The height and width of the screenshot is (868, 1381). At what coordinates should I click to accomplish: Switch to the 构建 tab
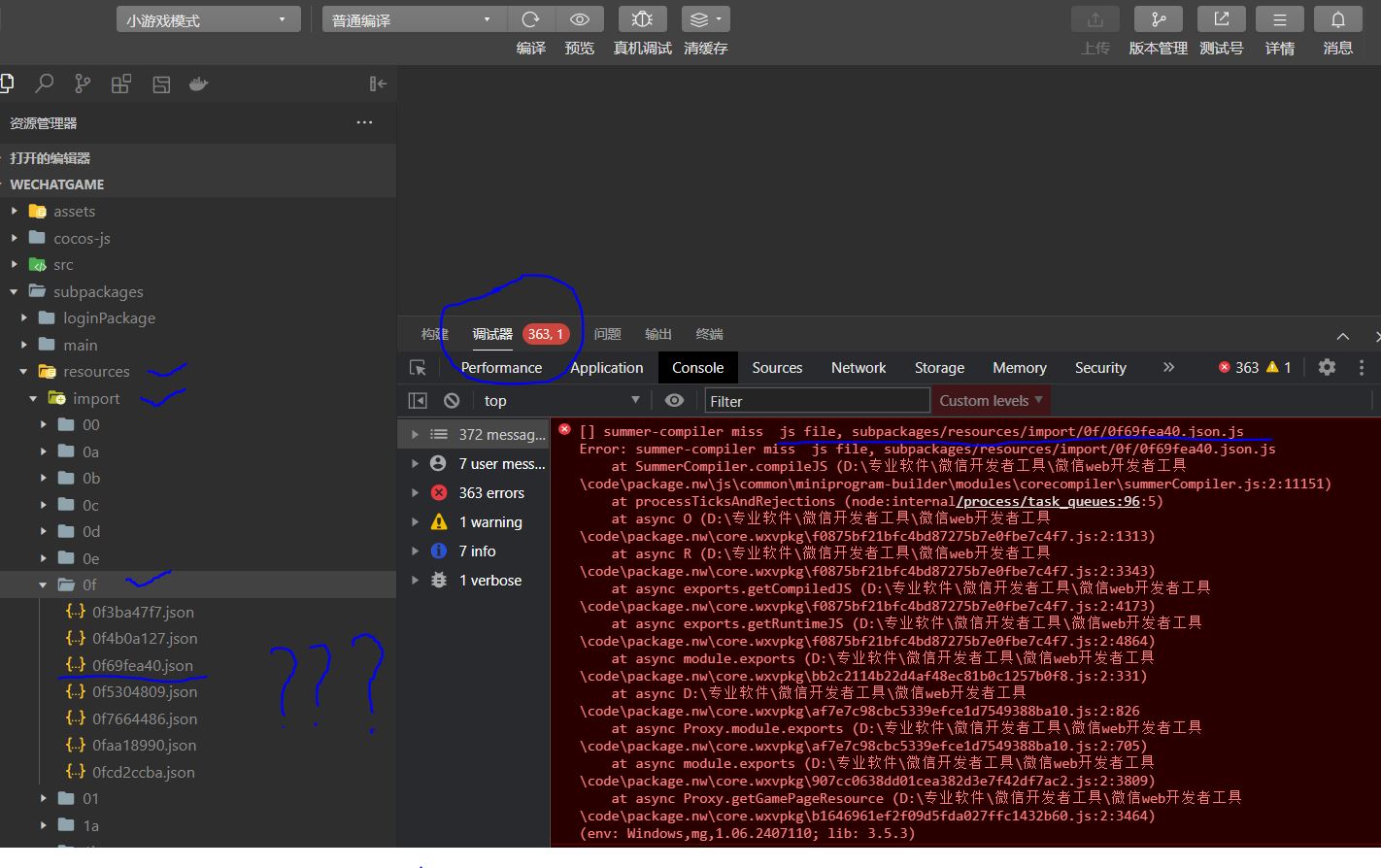pos(435,334)
